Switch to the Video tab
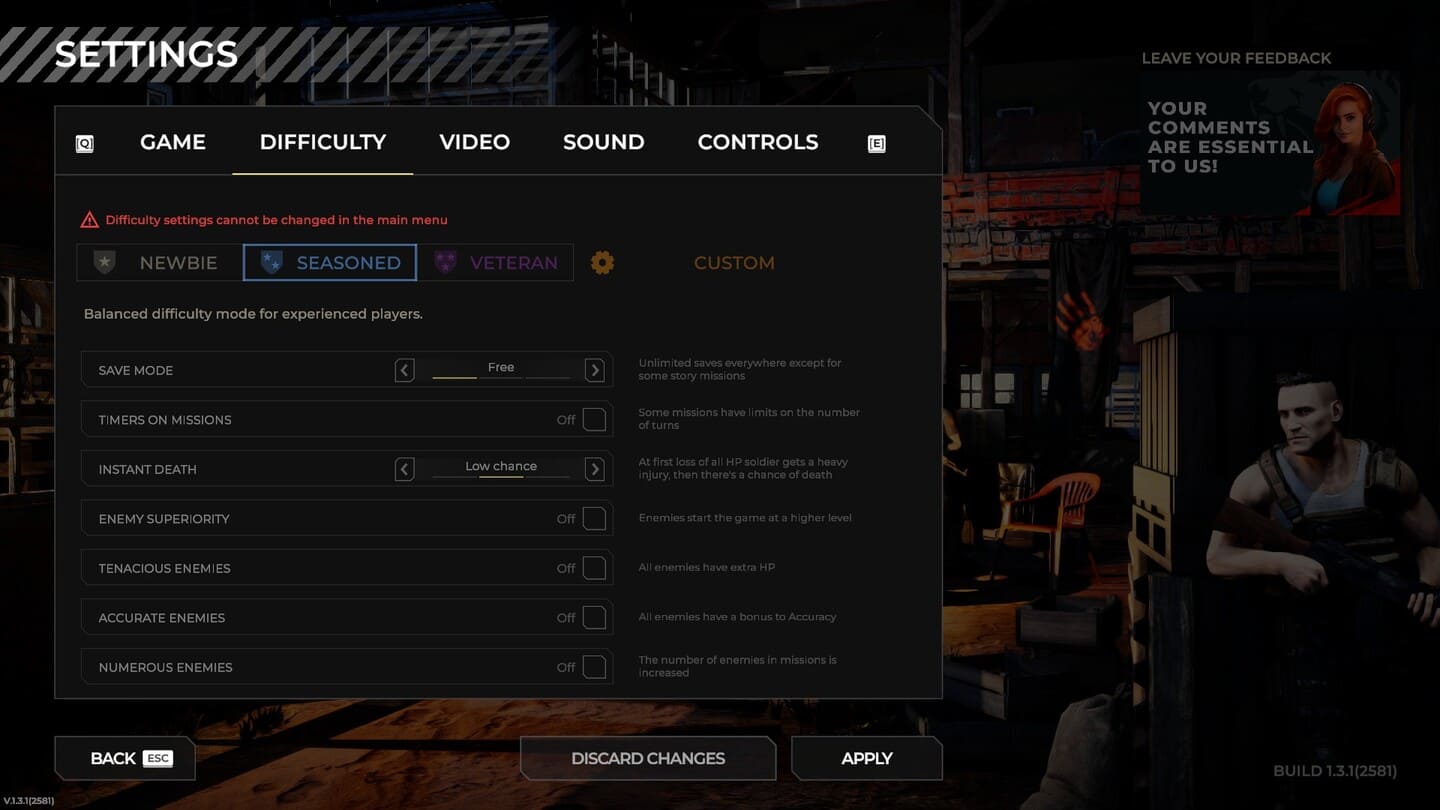 [474, 142]
